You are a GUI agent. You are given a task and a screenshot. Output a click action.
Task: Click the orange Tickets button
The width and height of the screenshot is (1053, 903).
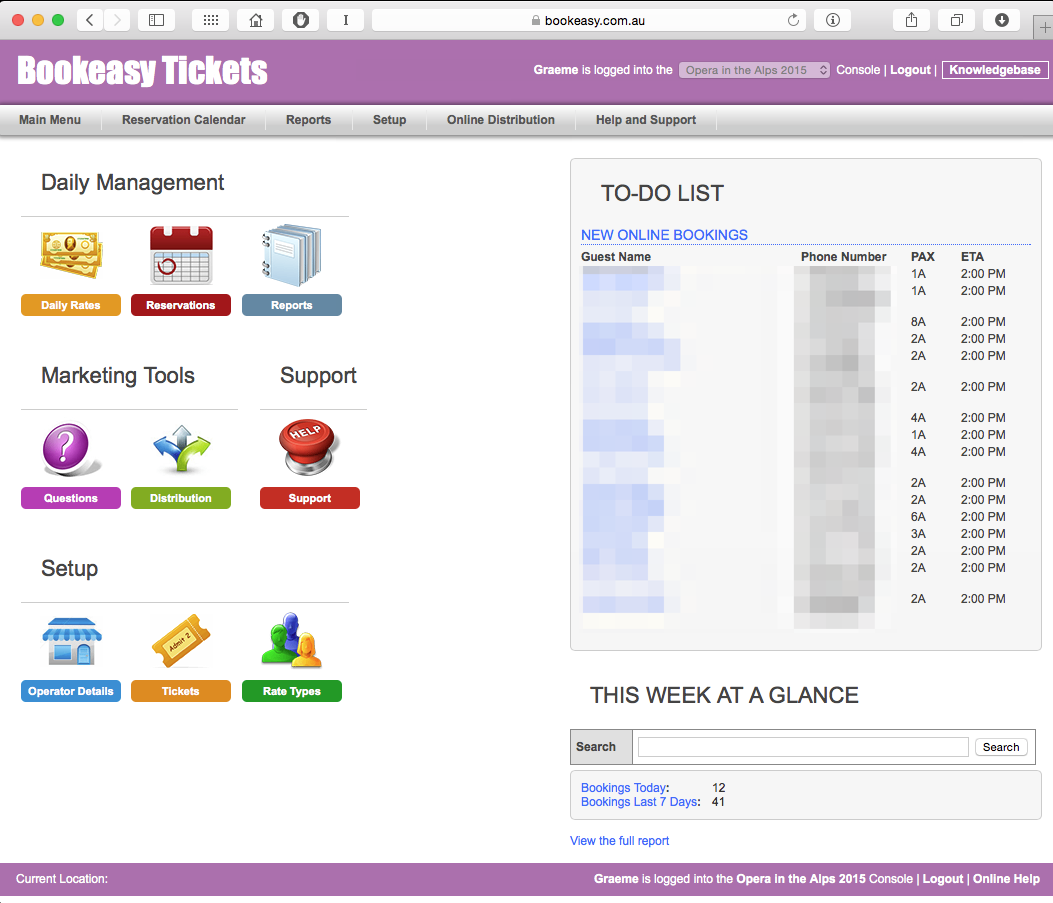(181, 691)
